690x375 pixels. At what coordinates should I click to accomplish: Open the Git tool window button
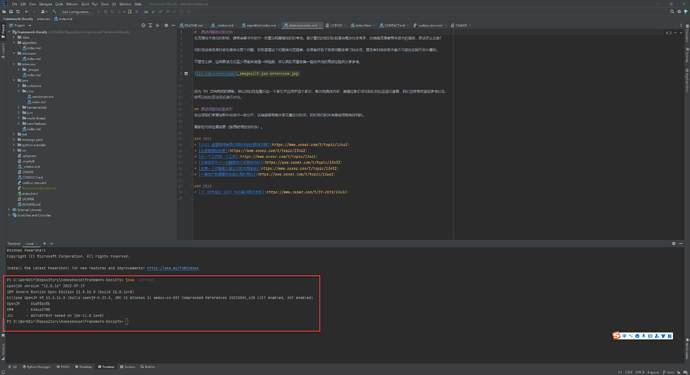coord(12,367)
